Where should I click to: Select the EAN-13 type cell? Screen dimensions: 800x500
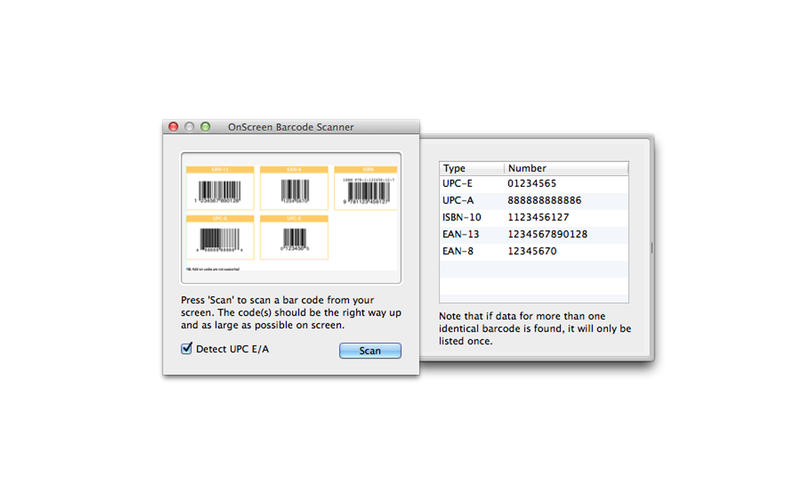[461, 234]
